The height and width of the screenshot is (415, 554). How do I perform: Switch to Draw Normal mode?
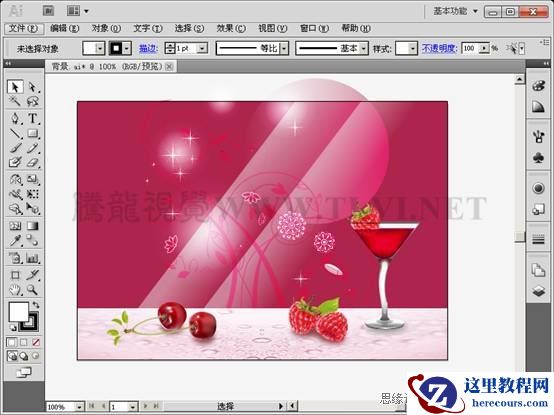point(12,356)
